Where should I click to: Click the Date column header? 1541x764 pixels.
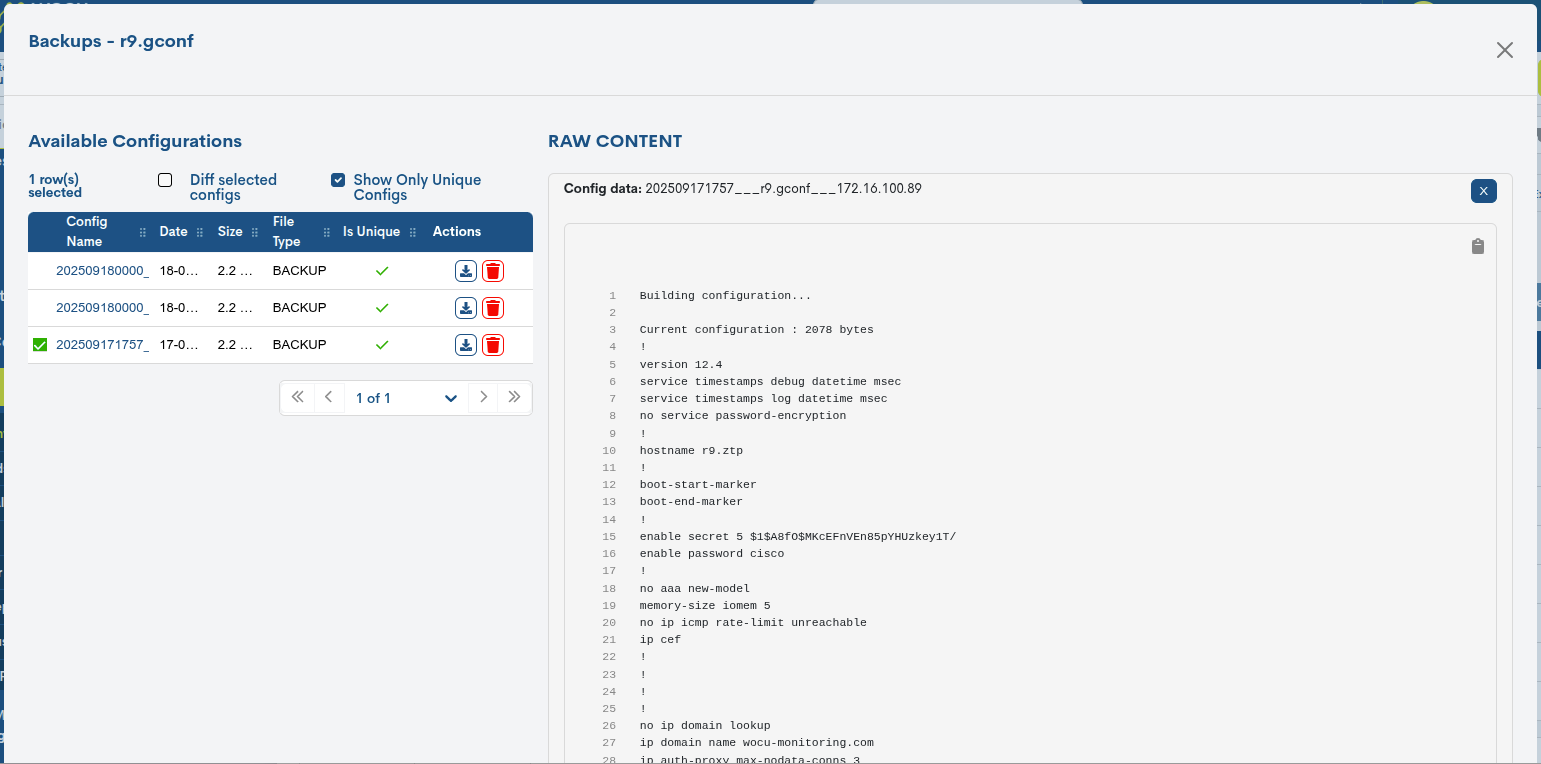pyautogui.click(x=173, y=231)
